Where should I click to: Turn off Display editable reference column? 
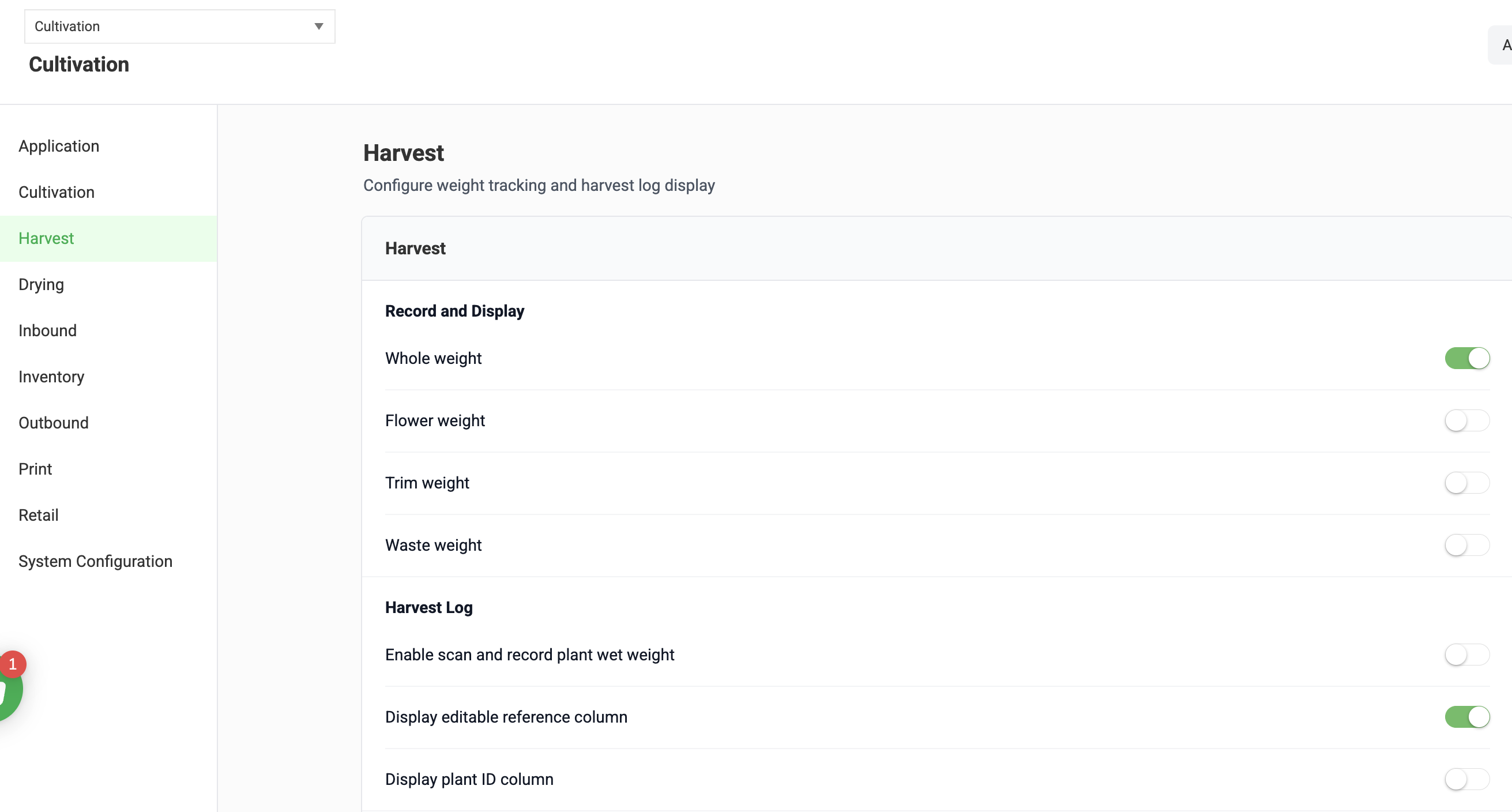point(1467,717)
